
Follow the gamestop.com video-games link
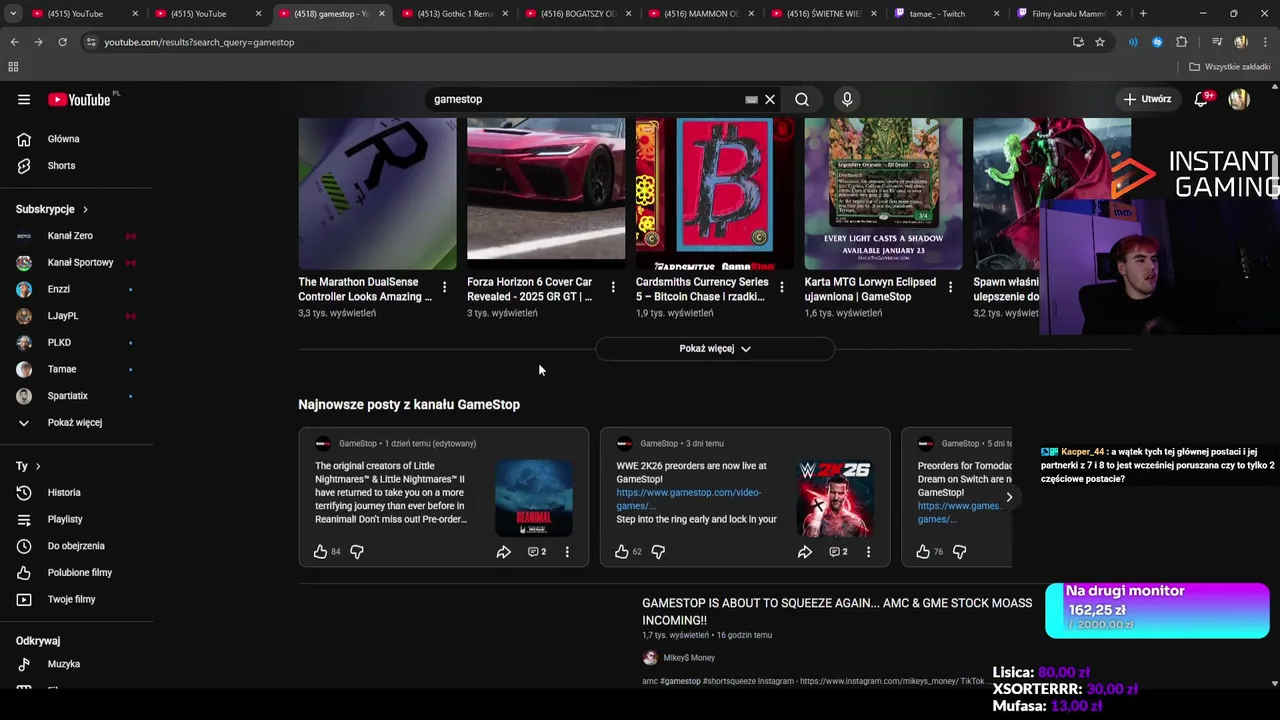coord(688,499)
